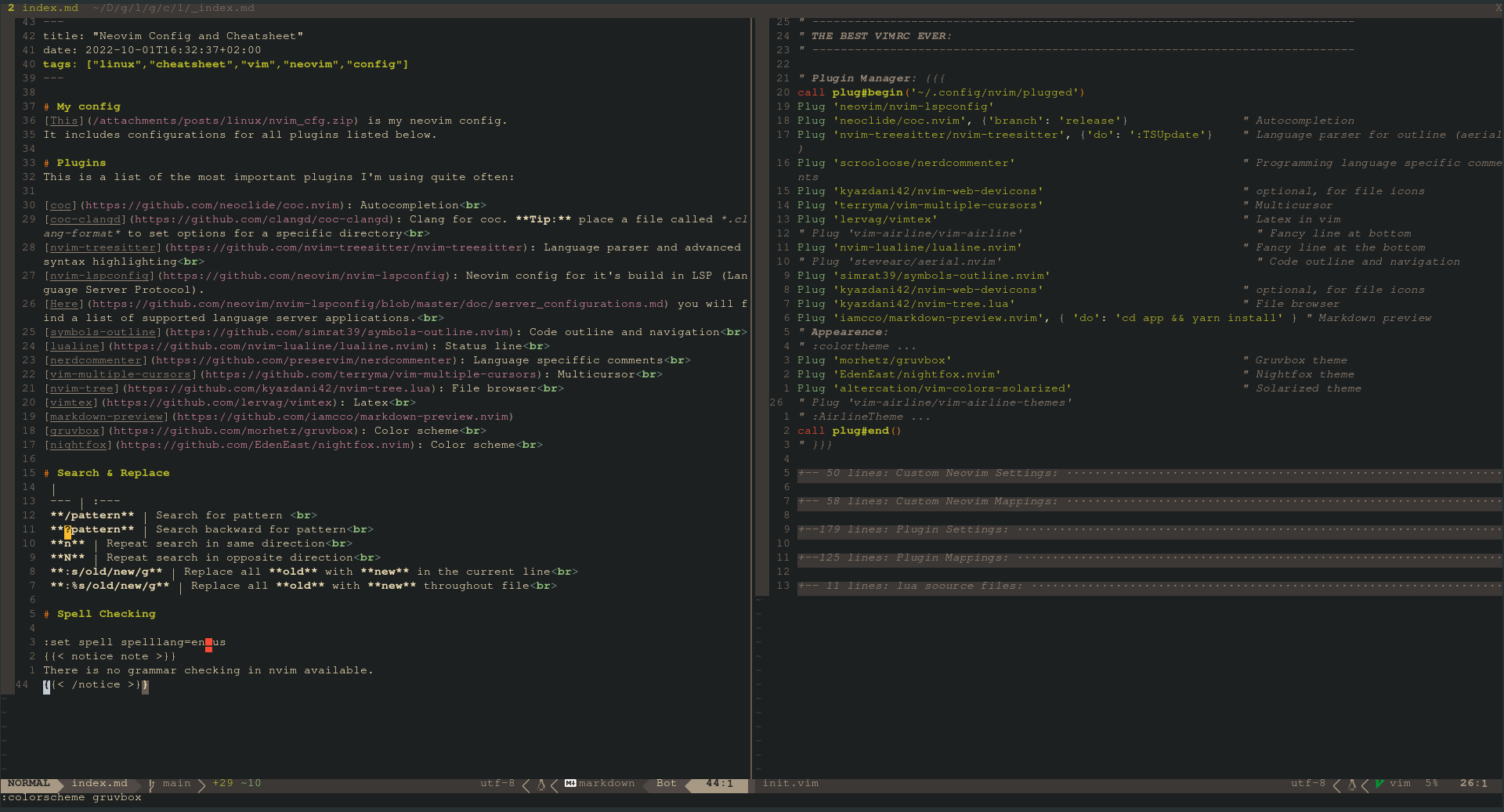Click the '**:%s/old/new/g**' table row
Screen dimensions: 1504x812
(x=304, y=586)
